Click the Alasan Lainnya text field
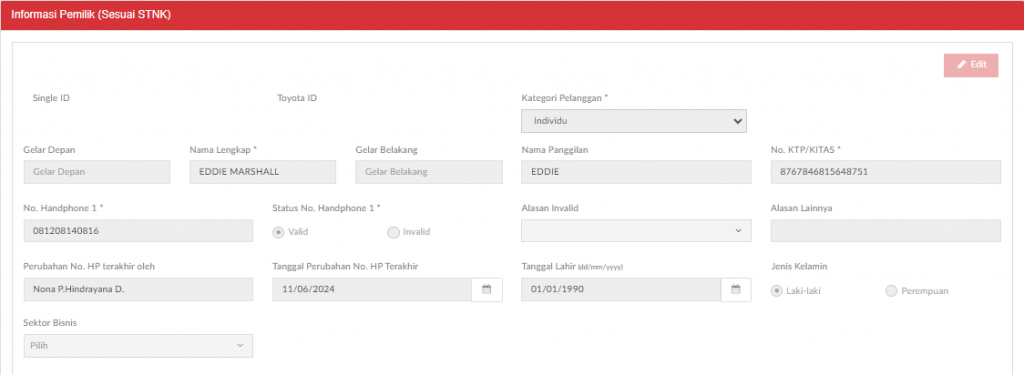The image size is (1024, 375). 886,231
